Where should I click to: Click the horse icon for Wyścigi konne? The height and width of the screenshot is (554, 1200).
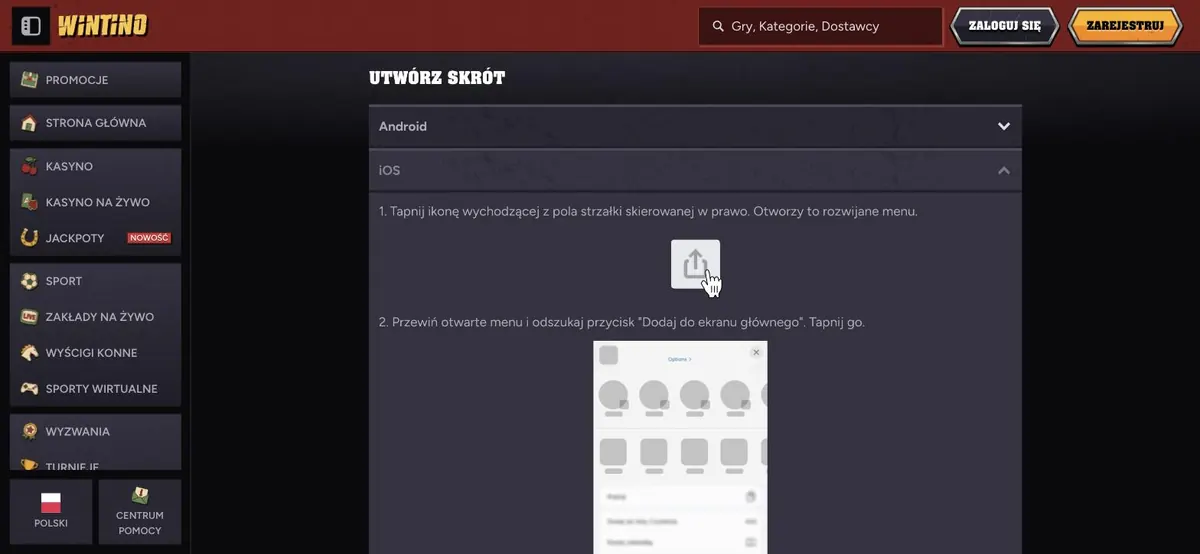click(29, 353)
